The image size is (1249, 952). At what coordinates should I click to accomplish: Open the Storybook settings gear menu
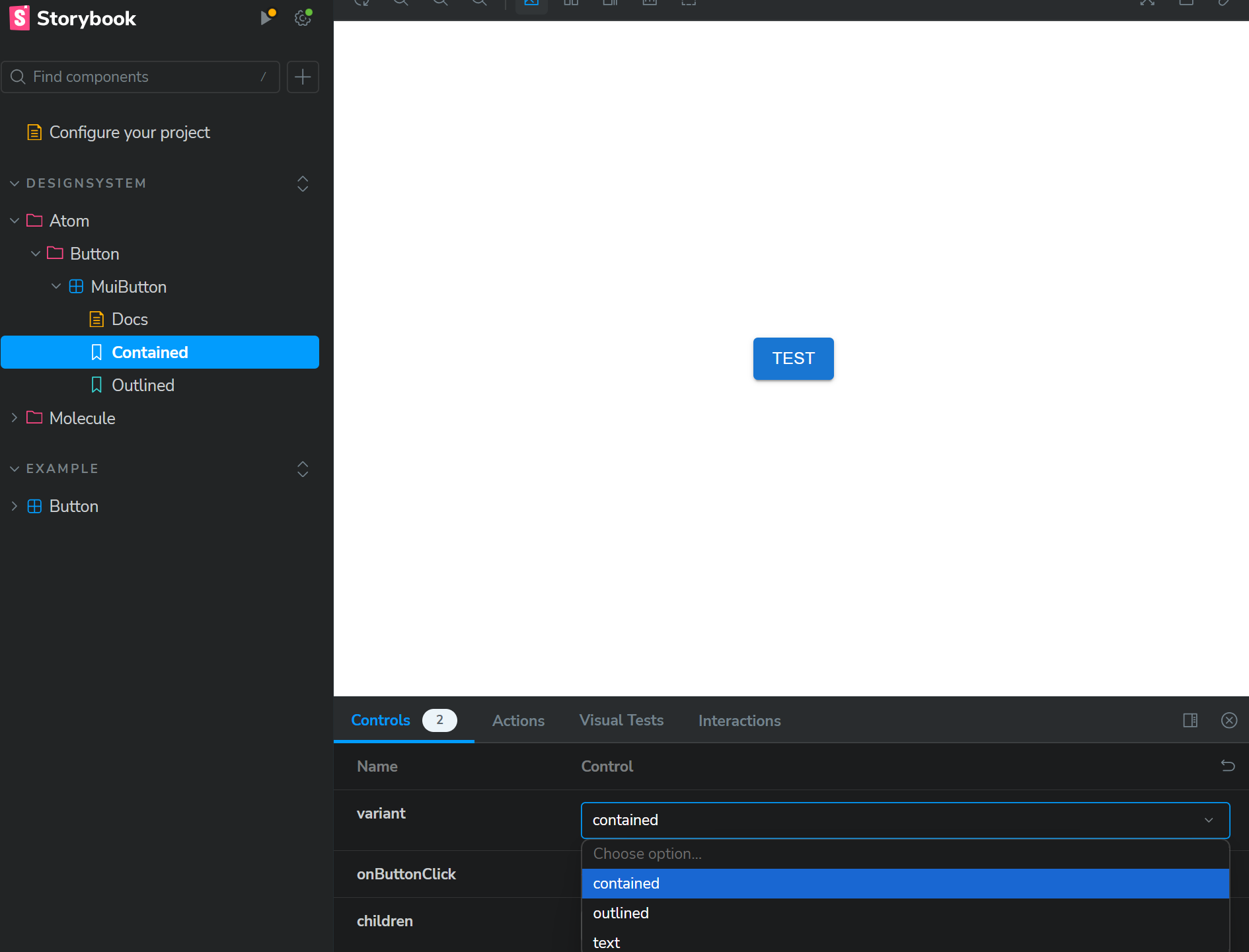[303, 17]
